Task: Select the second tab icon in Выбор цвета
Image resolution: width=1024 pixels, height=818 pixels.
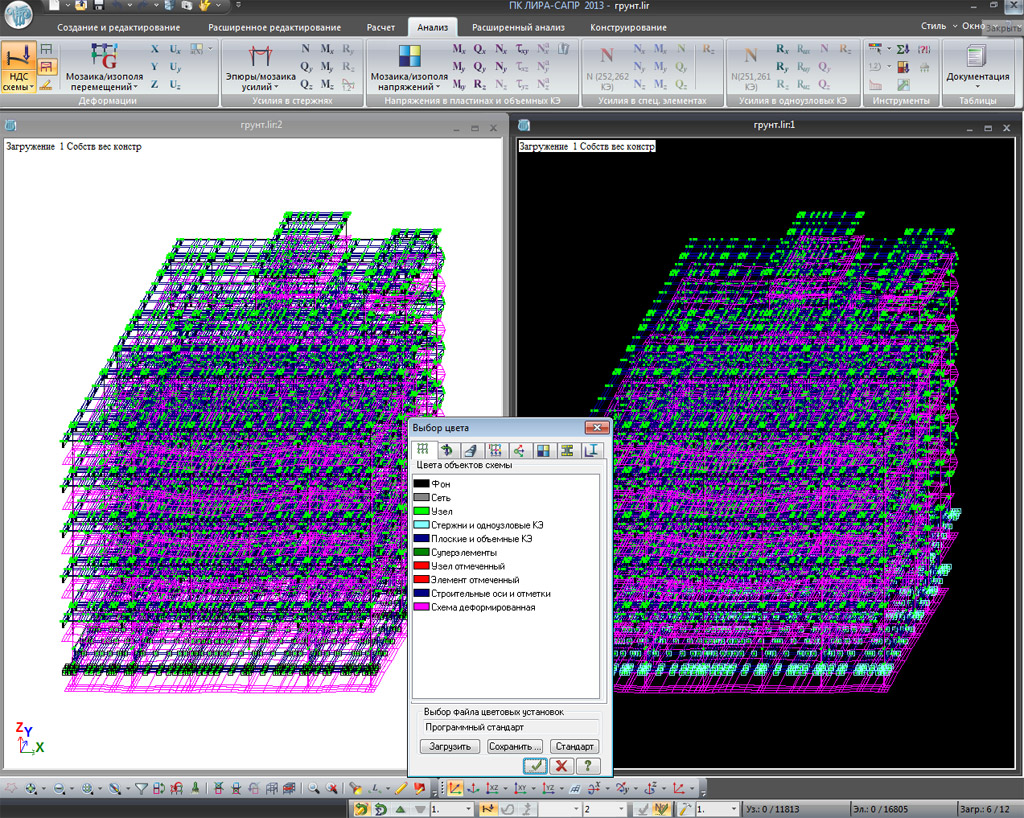Action: 446,450
